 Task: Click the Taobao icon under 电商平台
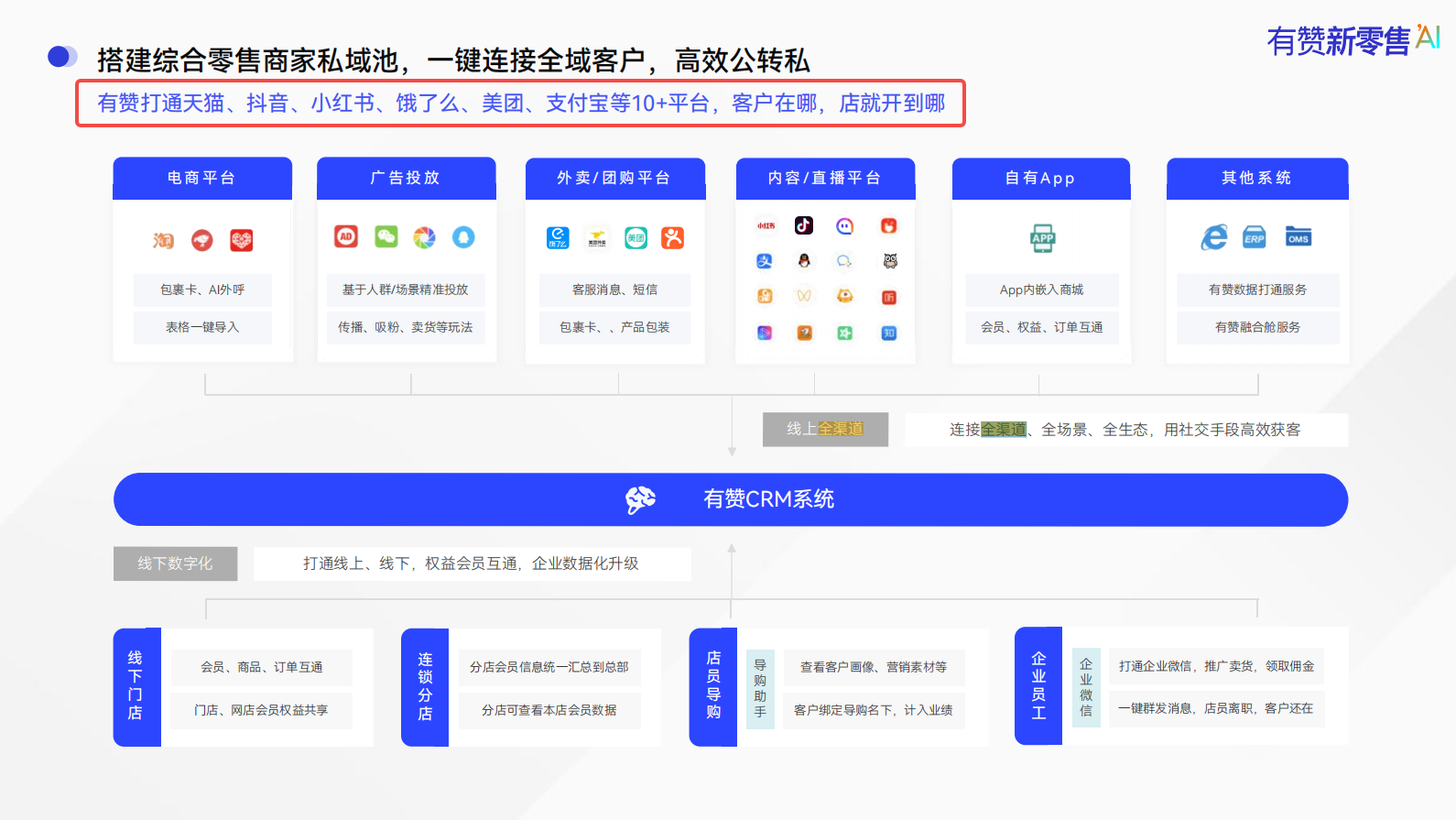point(164,240)
